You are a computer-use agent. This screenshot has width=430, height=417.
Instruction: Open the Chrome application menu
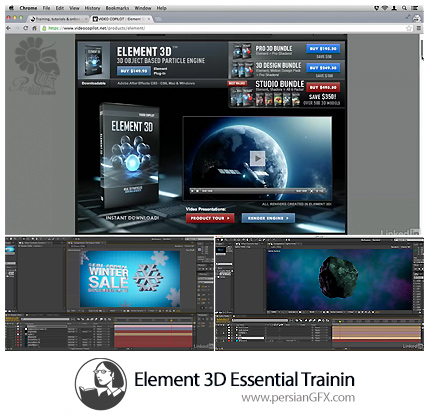(x=28, y=8)
